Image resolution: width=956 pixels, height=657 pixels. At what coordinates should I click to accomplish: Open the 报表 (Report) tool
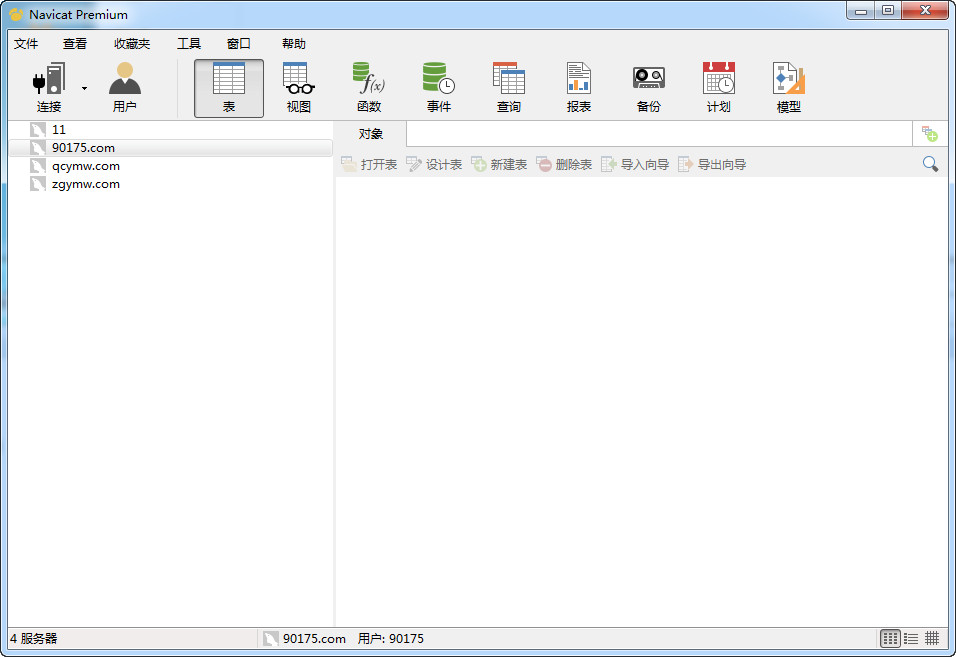coord(578,85)
